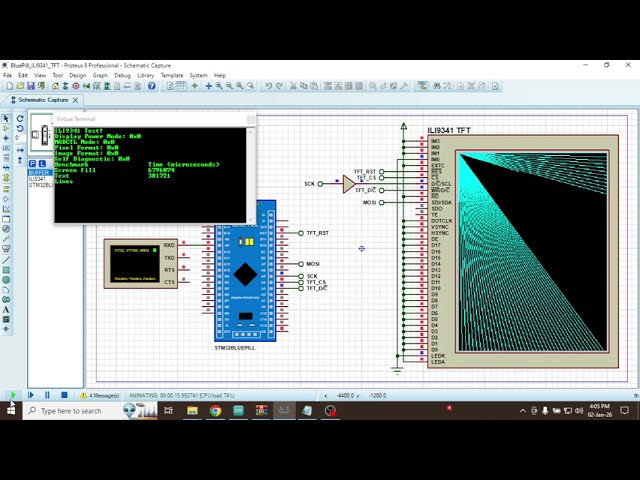
Task: Select the 2D Graphics Arc tool
Action: tap(6, 290)
